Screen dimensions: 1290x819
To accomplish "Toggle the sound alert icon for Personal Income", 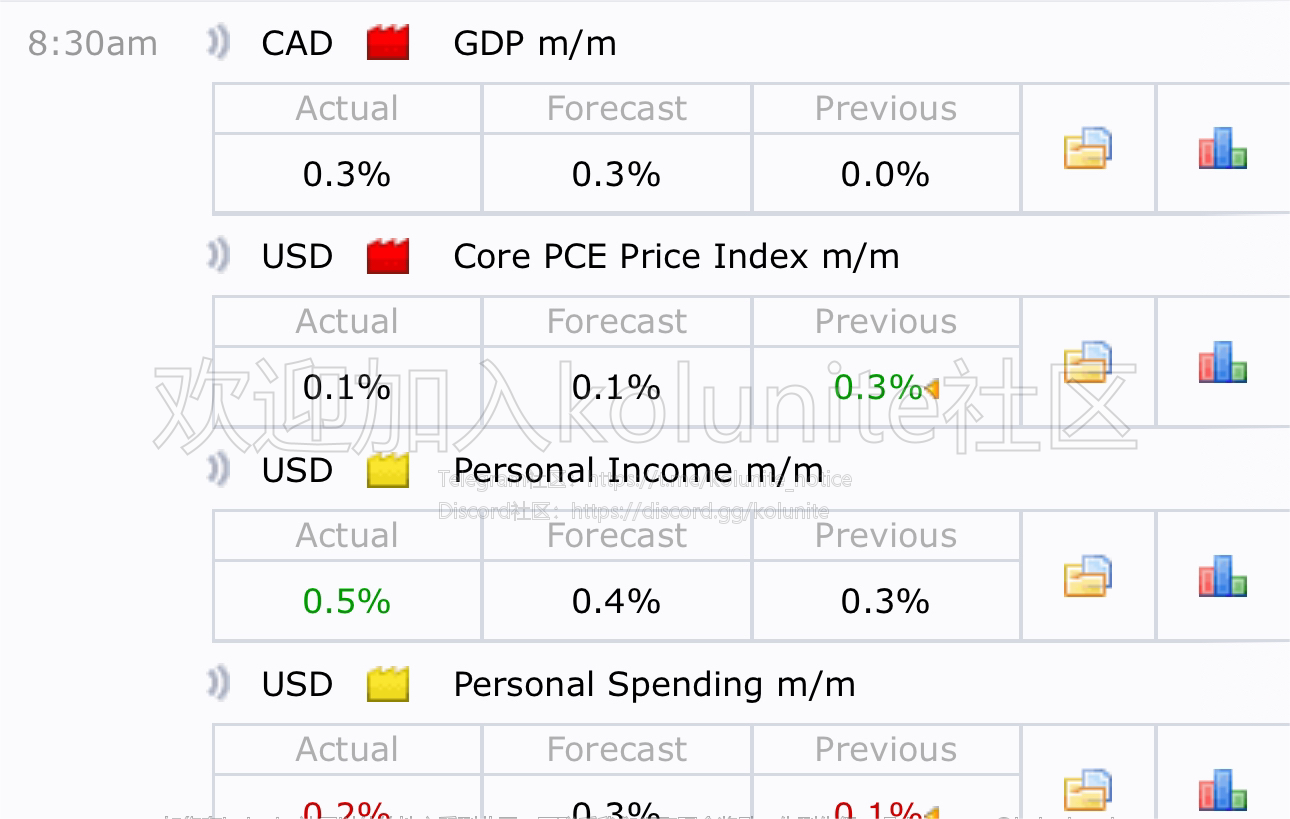I will [x=218, y=470].
